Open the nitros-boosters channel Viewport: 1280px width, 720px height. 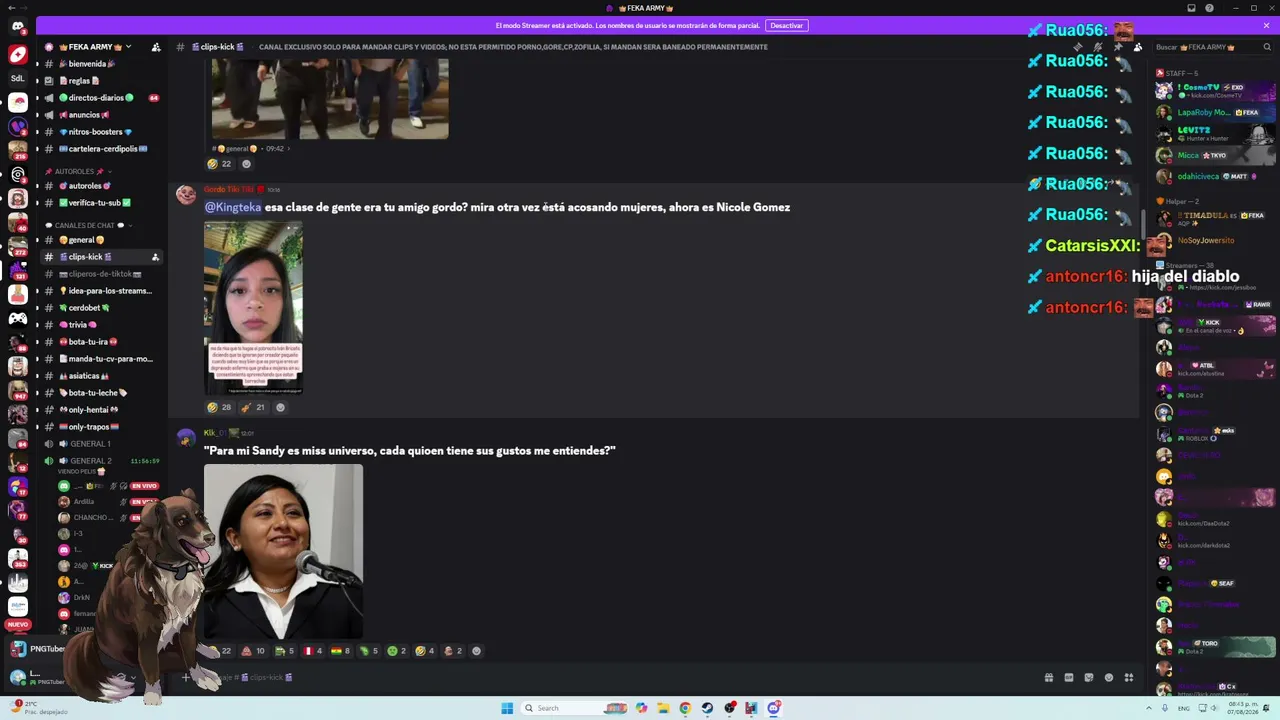pyautogui.click(x=101, y=132)
